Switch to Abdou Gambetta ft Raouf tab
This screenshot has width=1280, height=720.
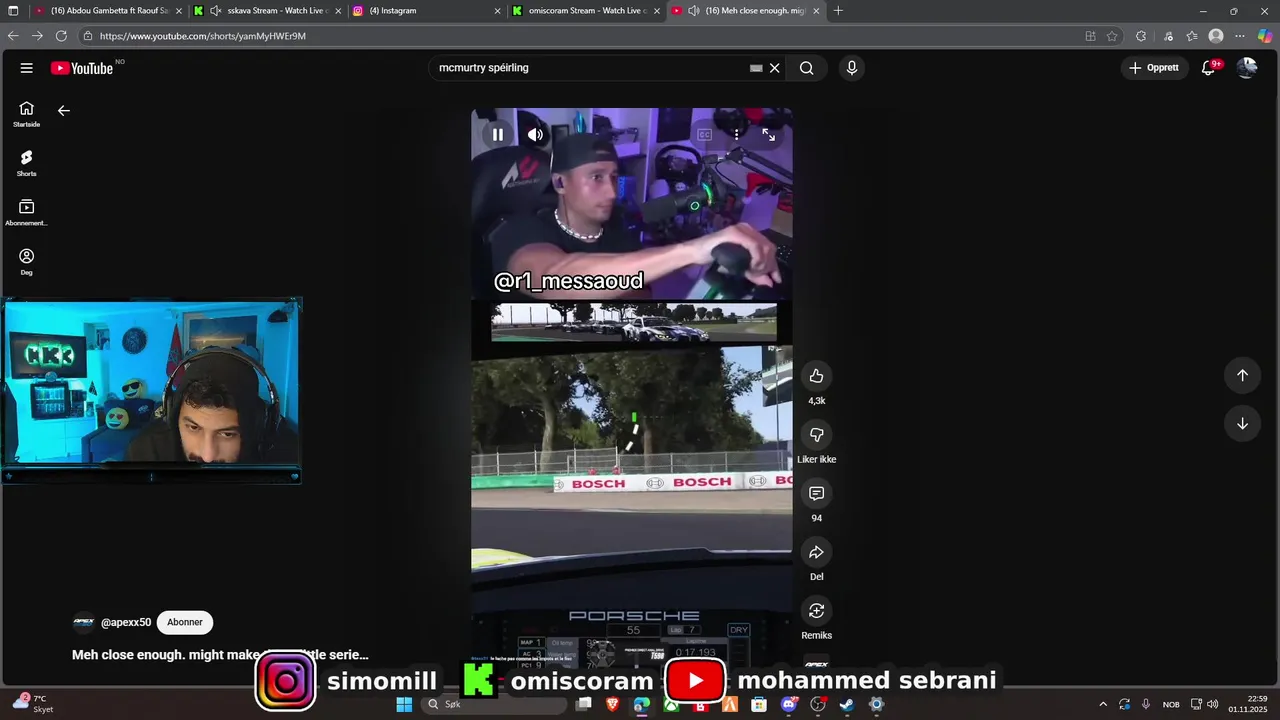point(110,11)
